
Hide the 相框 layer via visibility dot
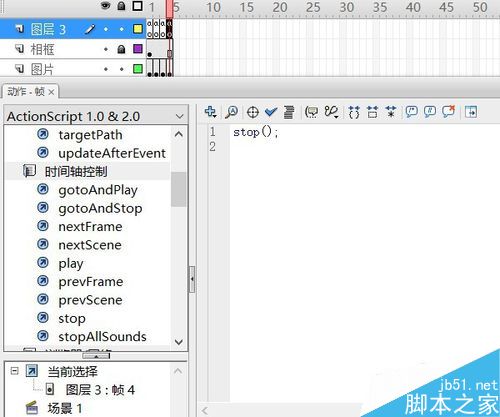[x=106, y=49]
